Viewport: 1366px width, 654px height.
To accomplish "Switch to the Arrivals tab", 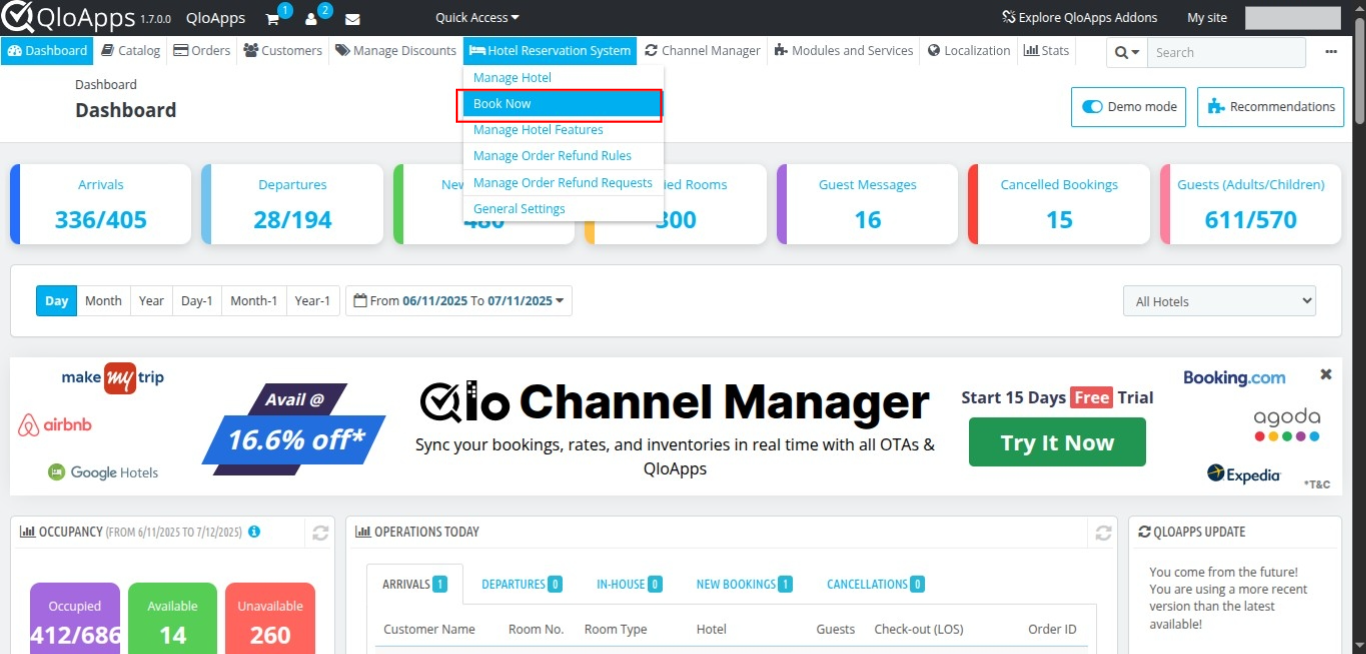I will click(415, 585).
